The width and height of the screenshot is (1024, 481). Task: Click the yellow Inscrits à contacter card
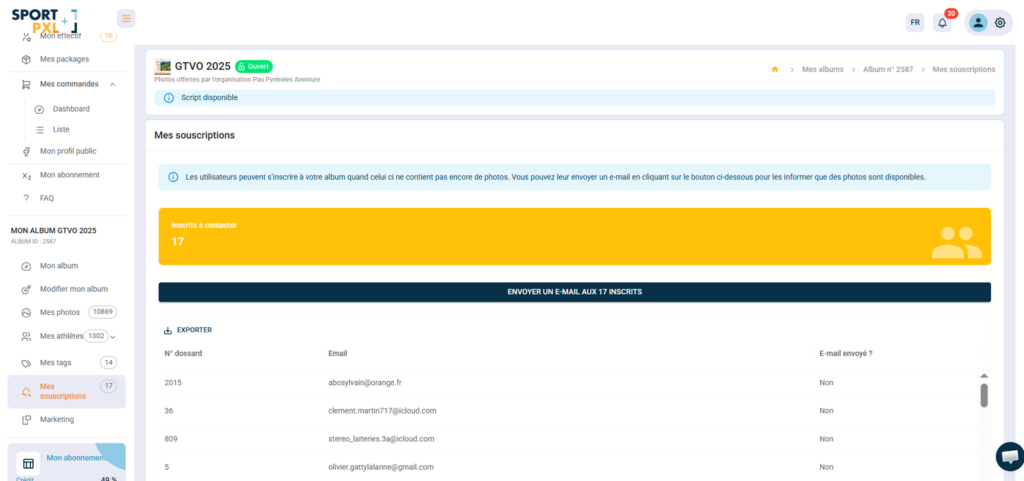click(x=574, y=236)
